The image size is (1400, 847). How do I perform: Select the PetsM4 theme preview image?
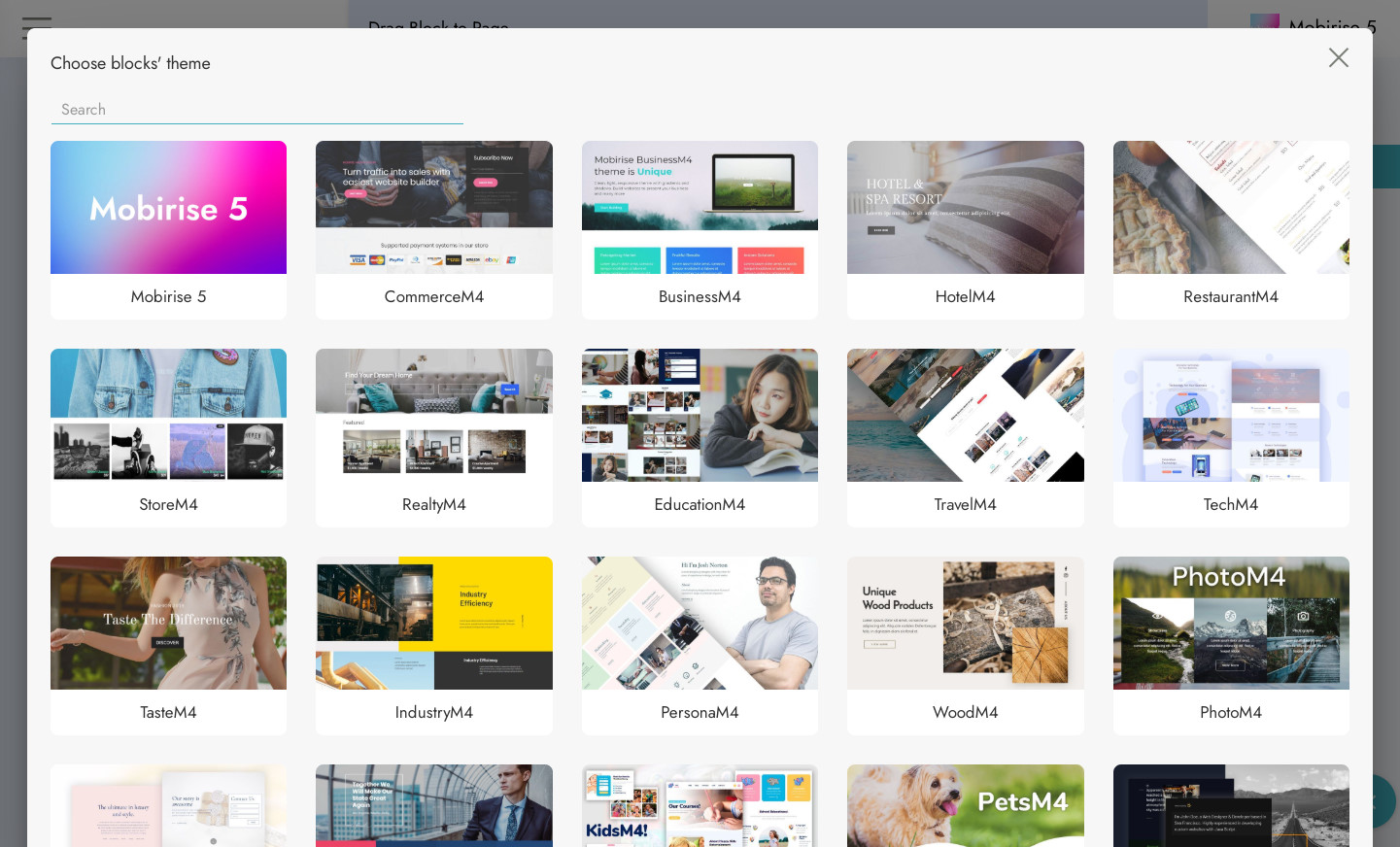[965, 806]
